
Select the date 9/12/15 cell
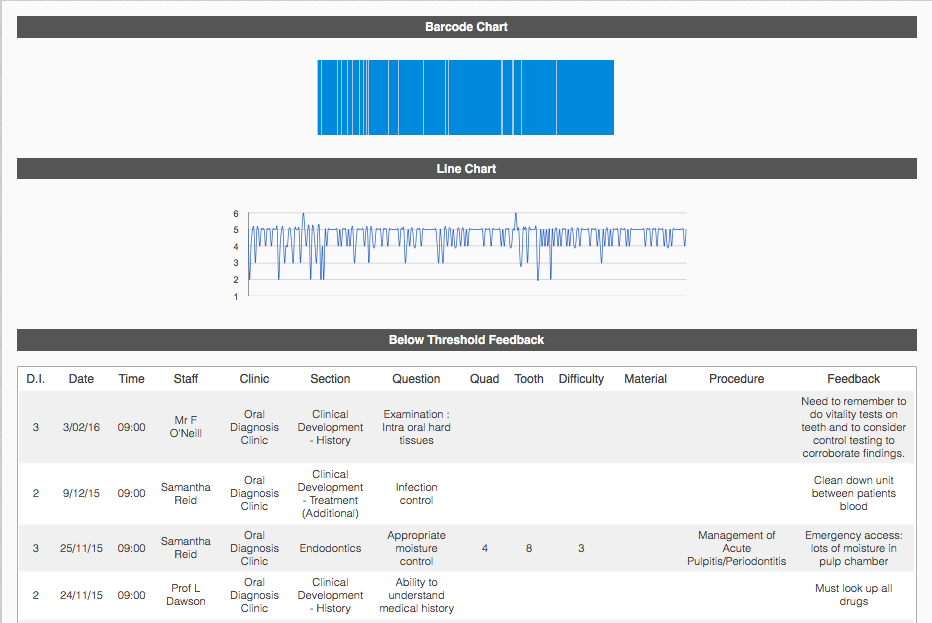81,493
